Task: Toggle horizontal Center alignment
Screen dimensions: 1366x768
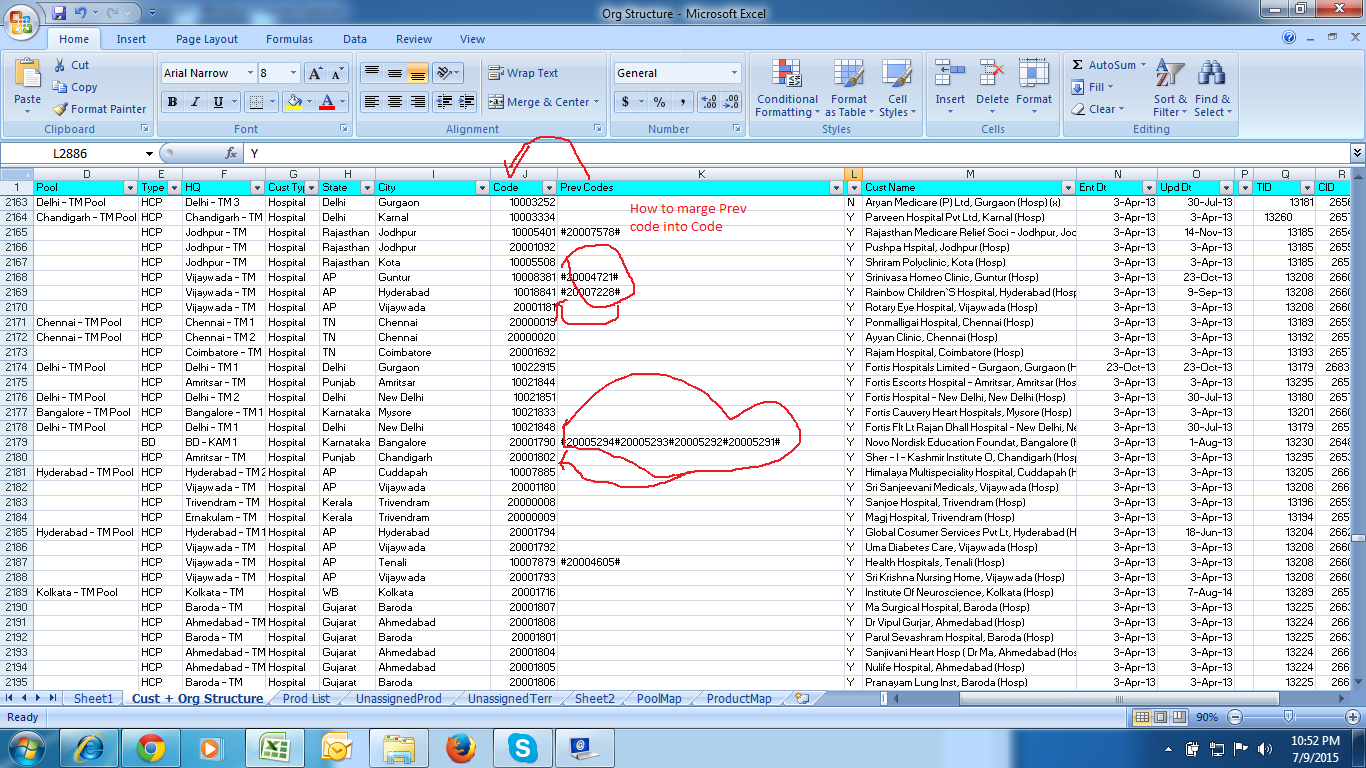Action: pyautogui.click(x=395, y=102)
